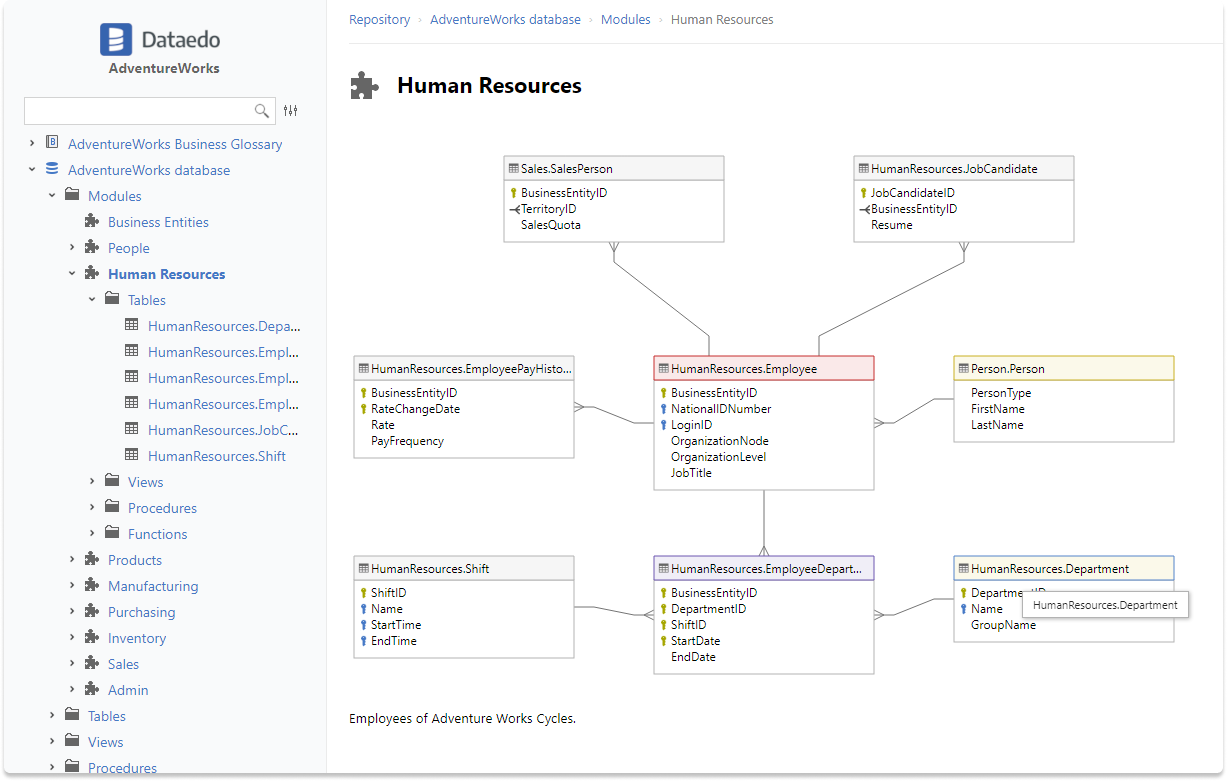Expand the People module node
1227x781 pixels.
(x=72, y=248)
